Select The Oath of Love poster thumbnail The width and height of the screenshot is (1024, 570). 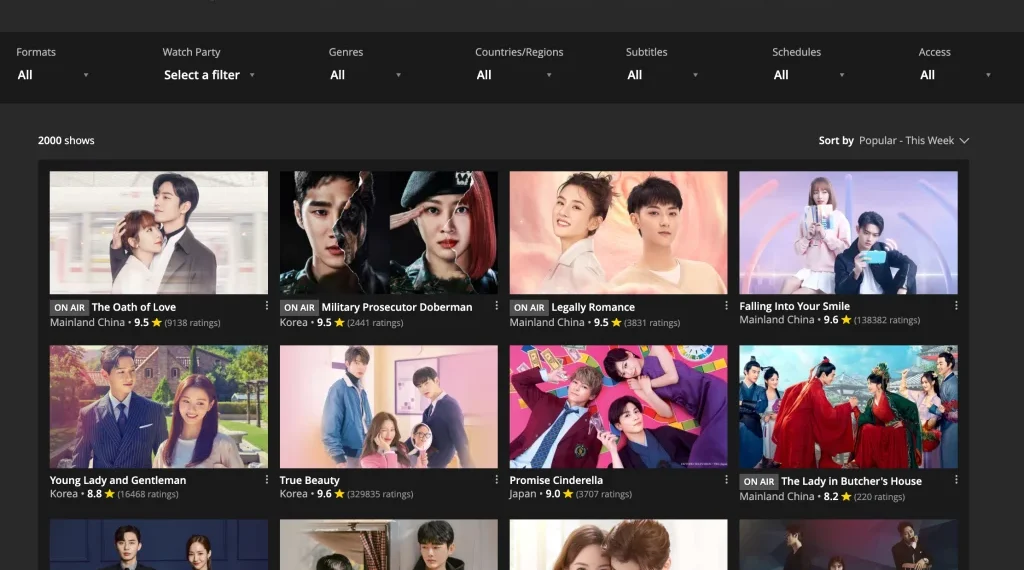(x=159, y=232)
